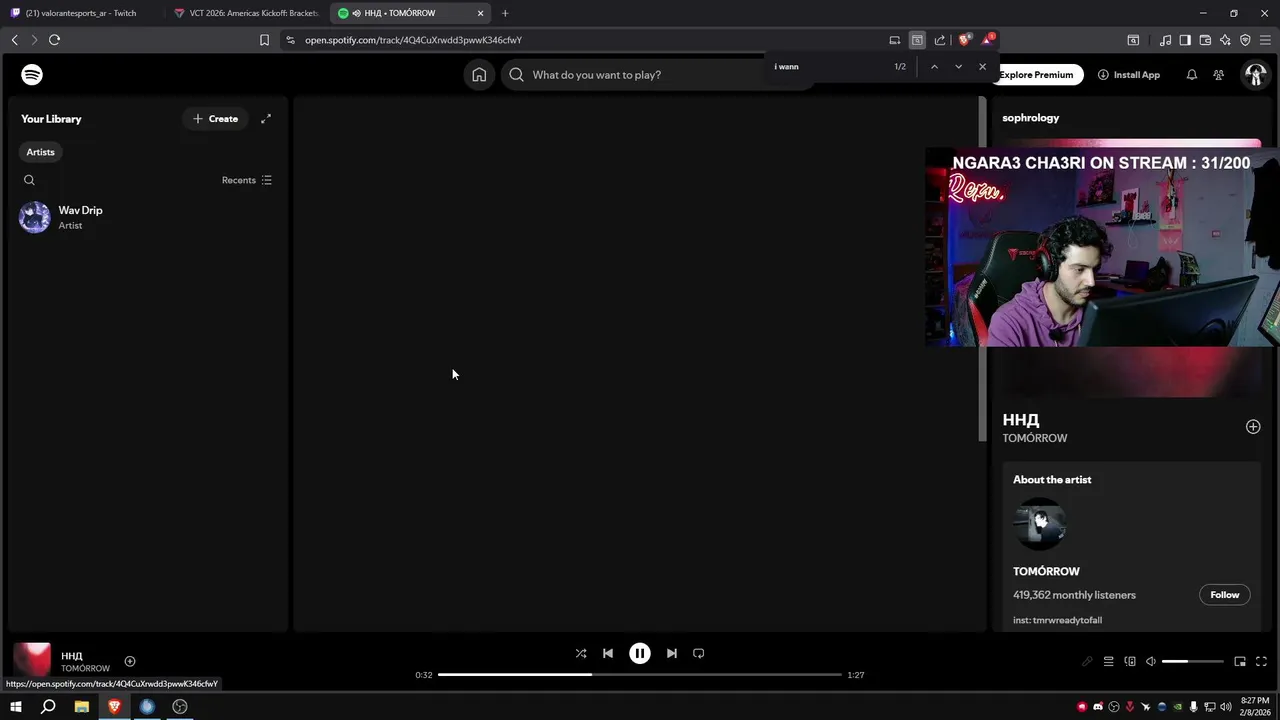Seek within the song progress bar
The width and height of the screenshot is (1280, 720).
pyautogui.click(x=640, y=675)
